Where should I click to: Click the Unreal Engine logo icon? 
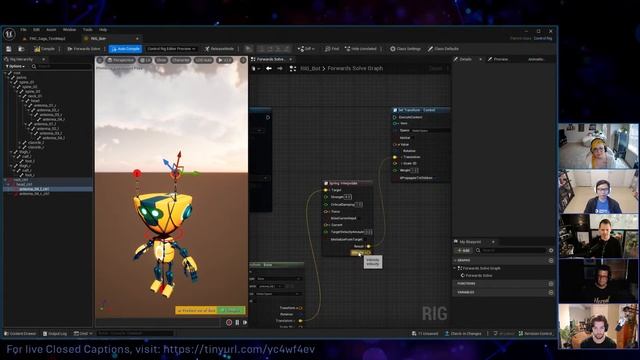point(9,33)
